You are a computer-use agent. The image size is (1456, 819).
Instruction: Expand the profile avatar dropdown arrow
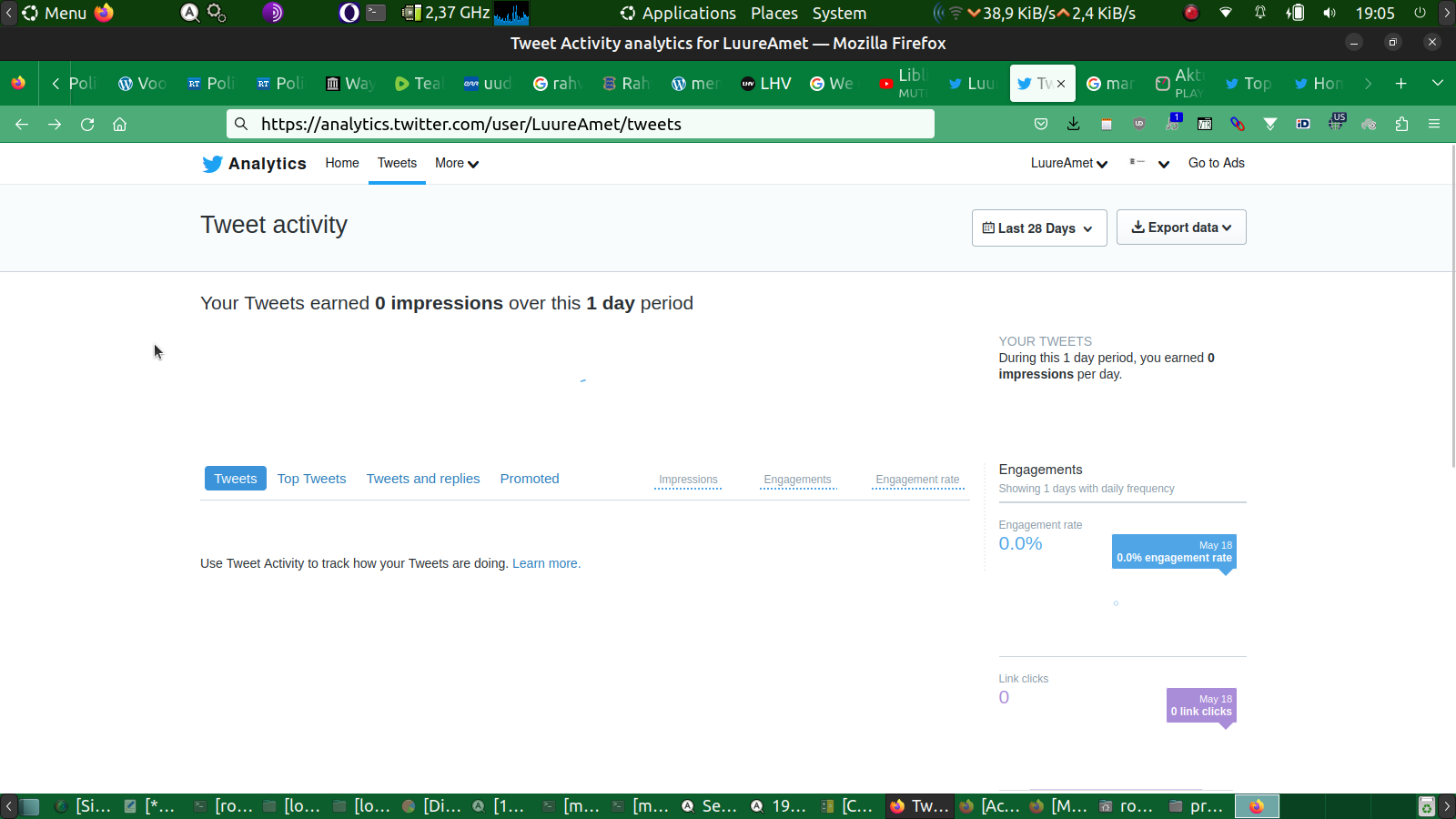[x=1164, y=164]
